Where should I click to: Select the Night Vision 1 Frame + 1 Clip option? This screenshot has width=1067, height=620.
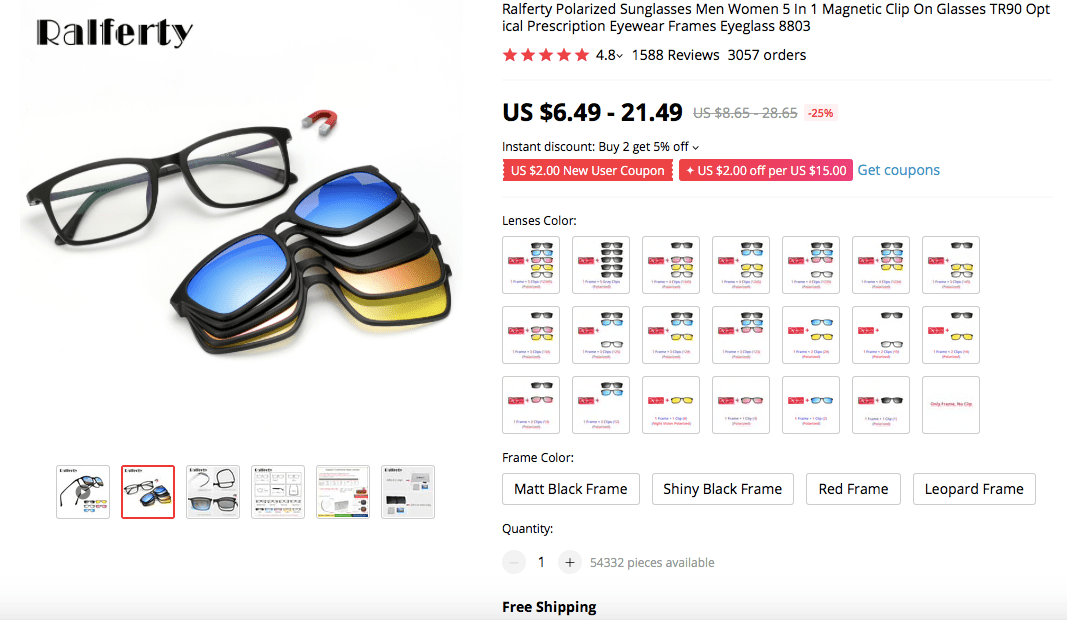coord(670,405)
